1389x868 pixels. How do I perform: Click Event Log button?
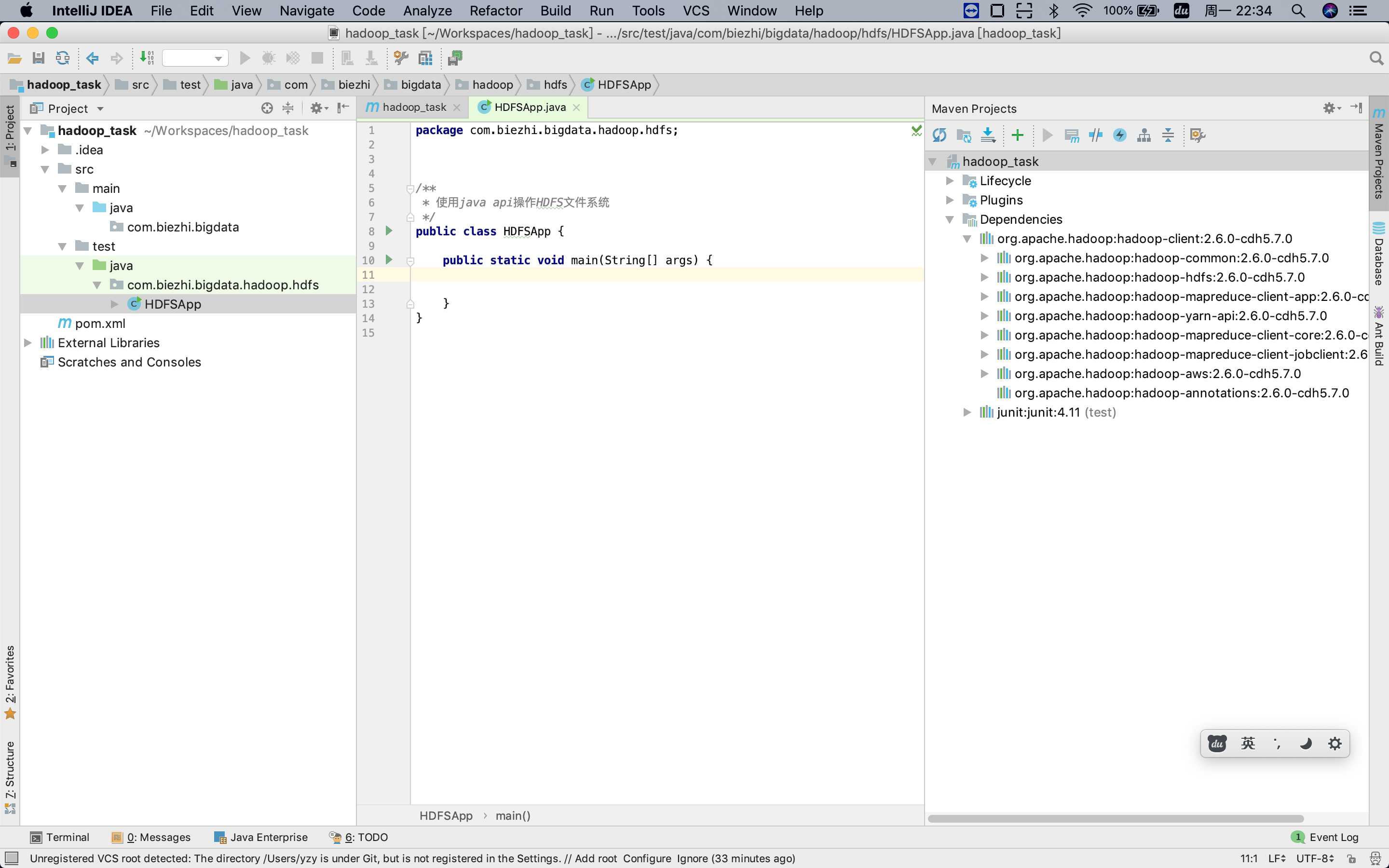click(1325, 837)
